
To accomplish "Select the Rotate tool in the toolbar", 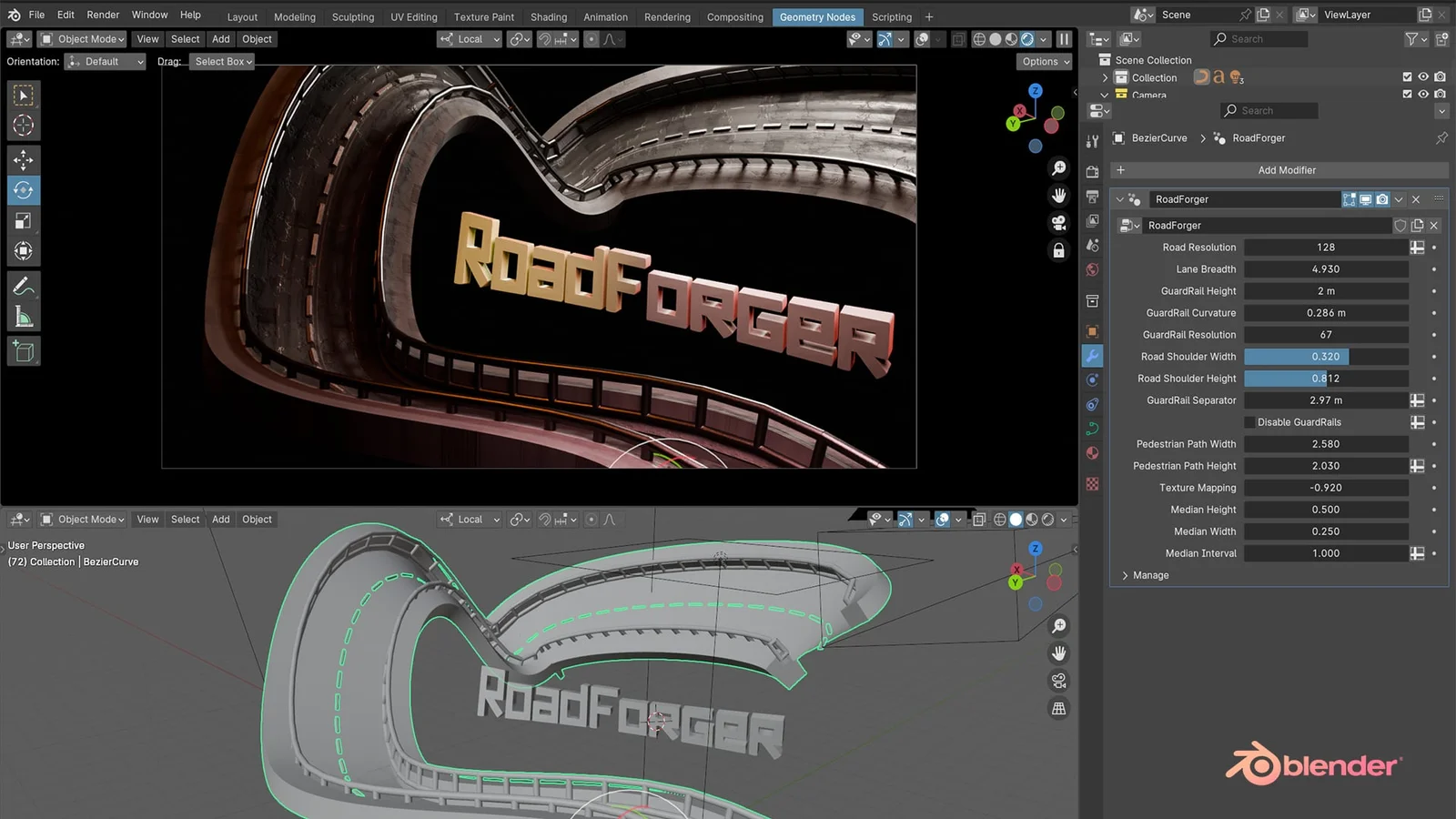I will (23, 189).
